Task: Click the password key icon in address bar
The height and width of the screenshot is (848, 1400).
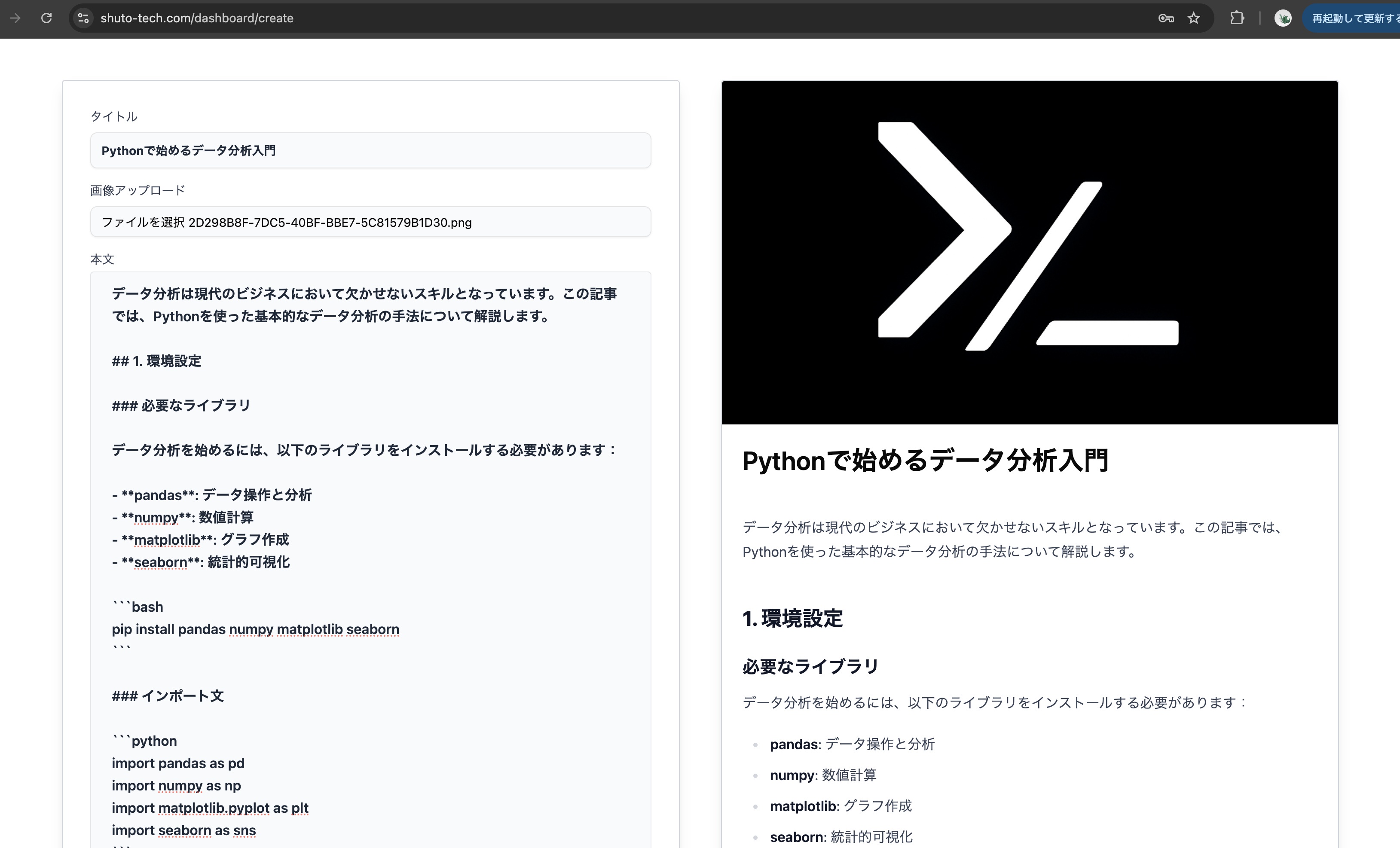Action: point(1166,18)
